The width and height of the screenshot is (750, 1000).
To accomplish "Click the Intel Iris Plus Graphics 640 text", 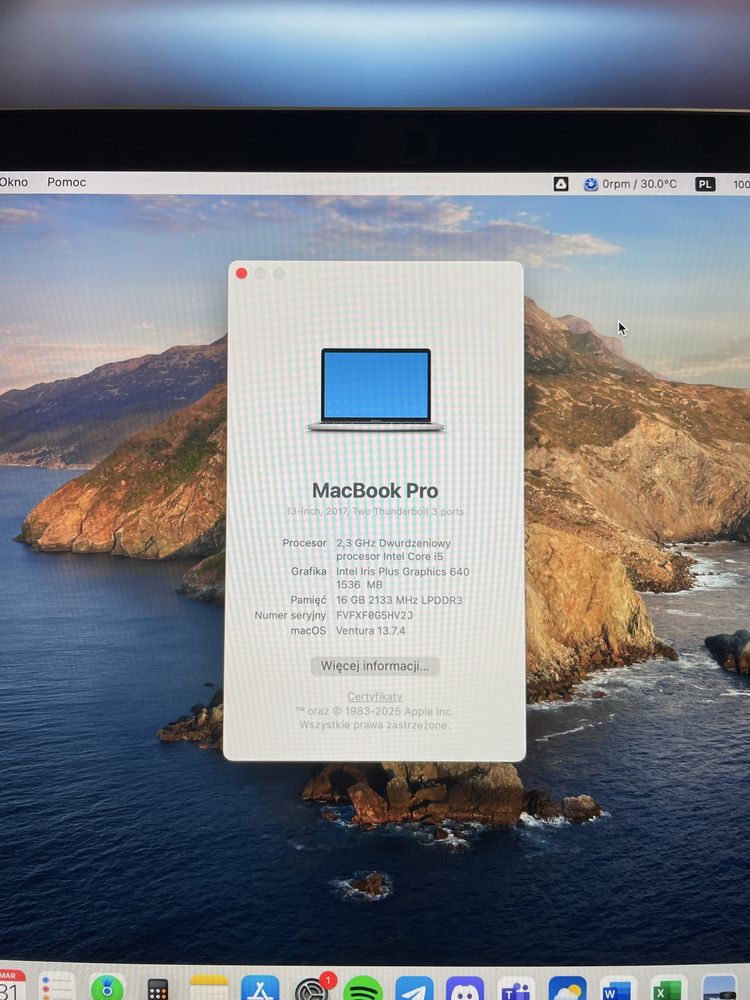I will point(402,571).
